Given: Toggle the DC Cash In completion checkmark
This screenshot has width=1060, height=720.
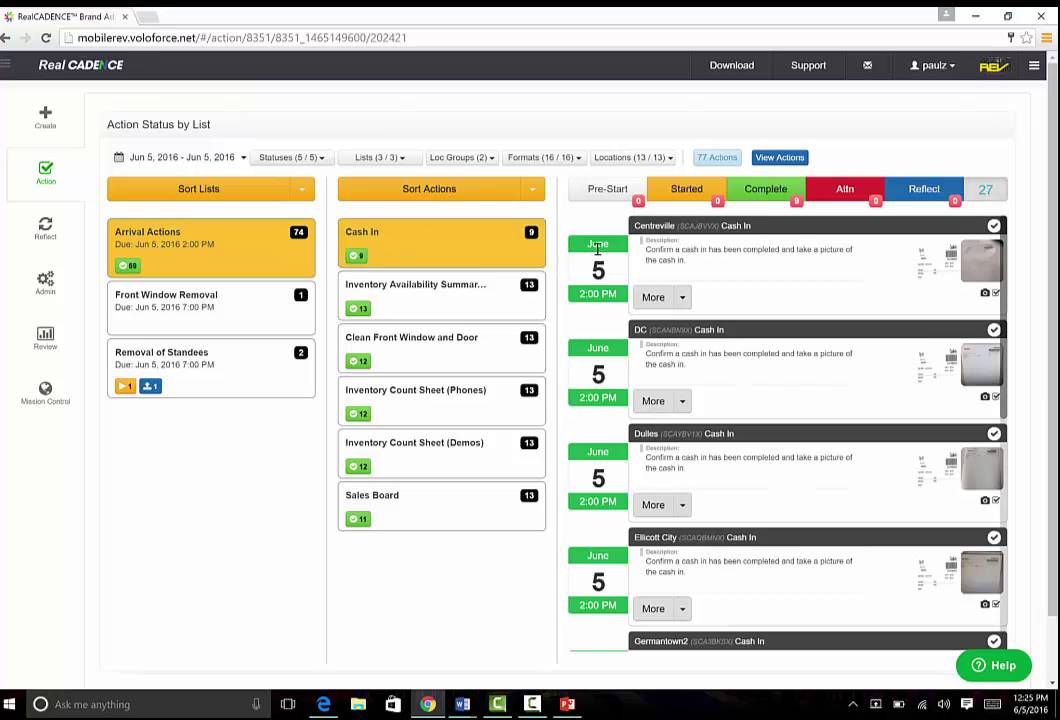Looking at the screenshot, I should (x=994, y=330).
